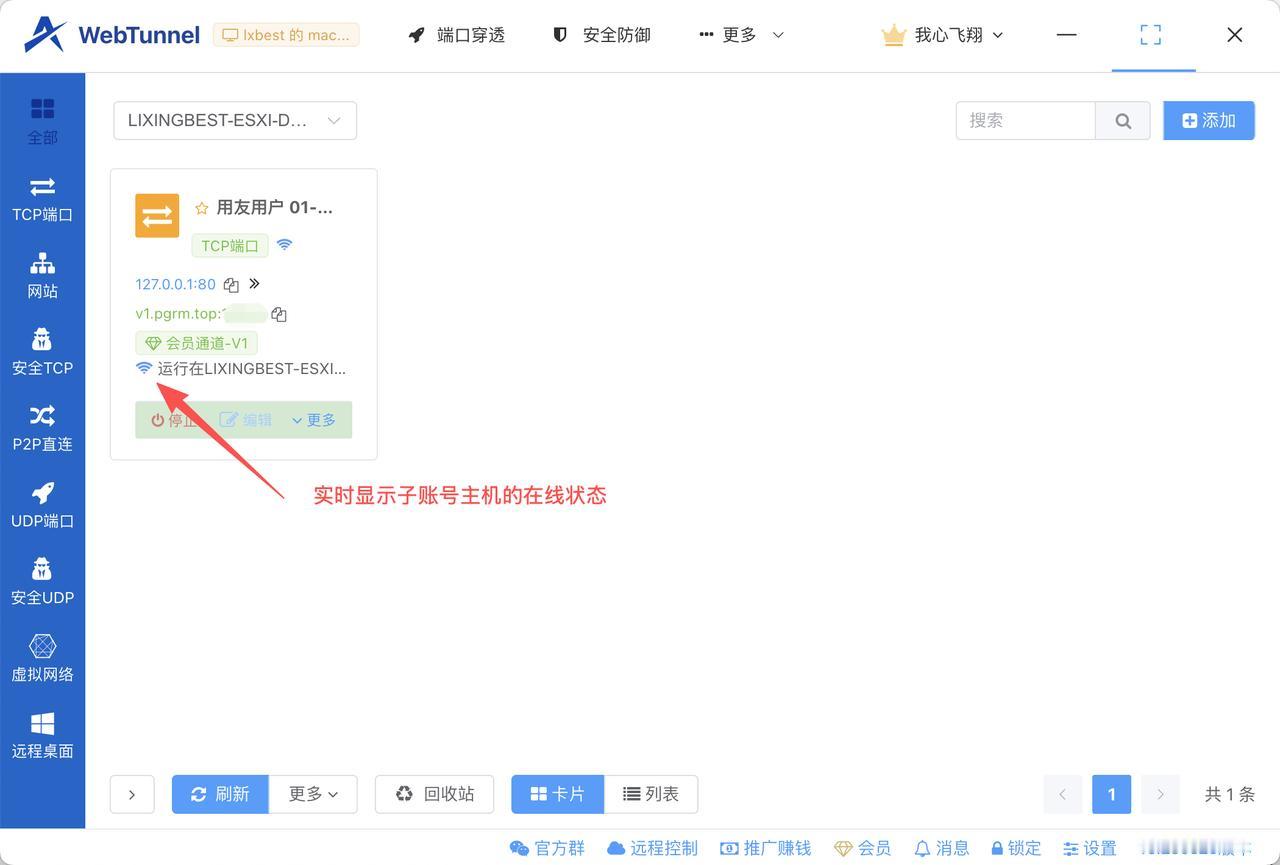Select page 1 in pagination

(x=1111, y=794)
